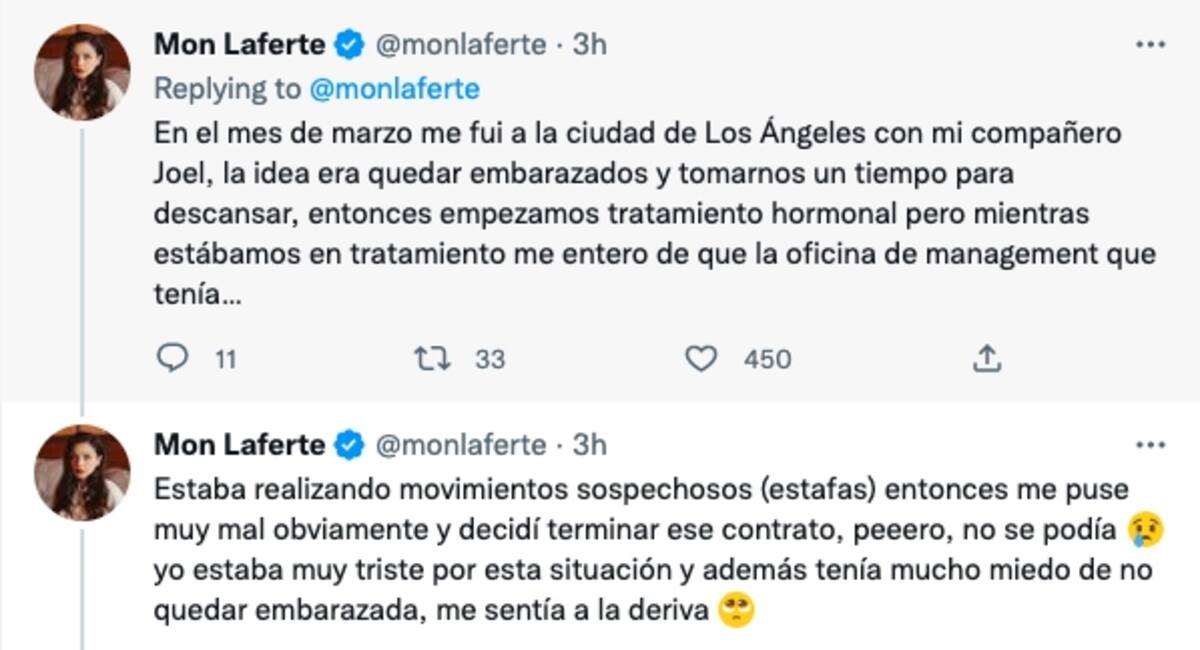Click the gray @monlaferte handle in the second tweet header
Viewport: 1200px width, 650px height.
(x=460, y=445)
